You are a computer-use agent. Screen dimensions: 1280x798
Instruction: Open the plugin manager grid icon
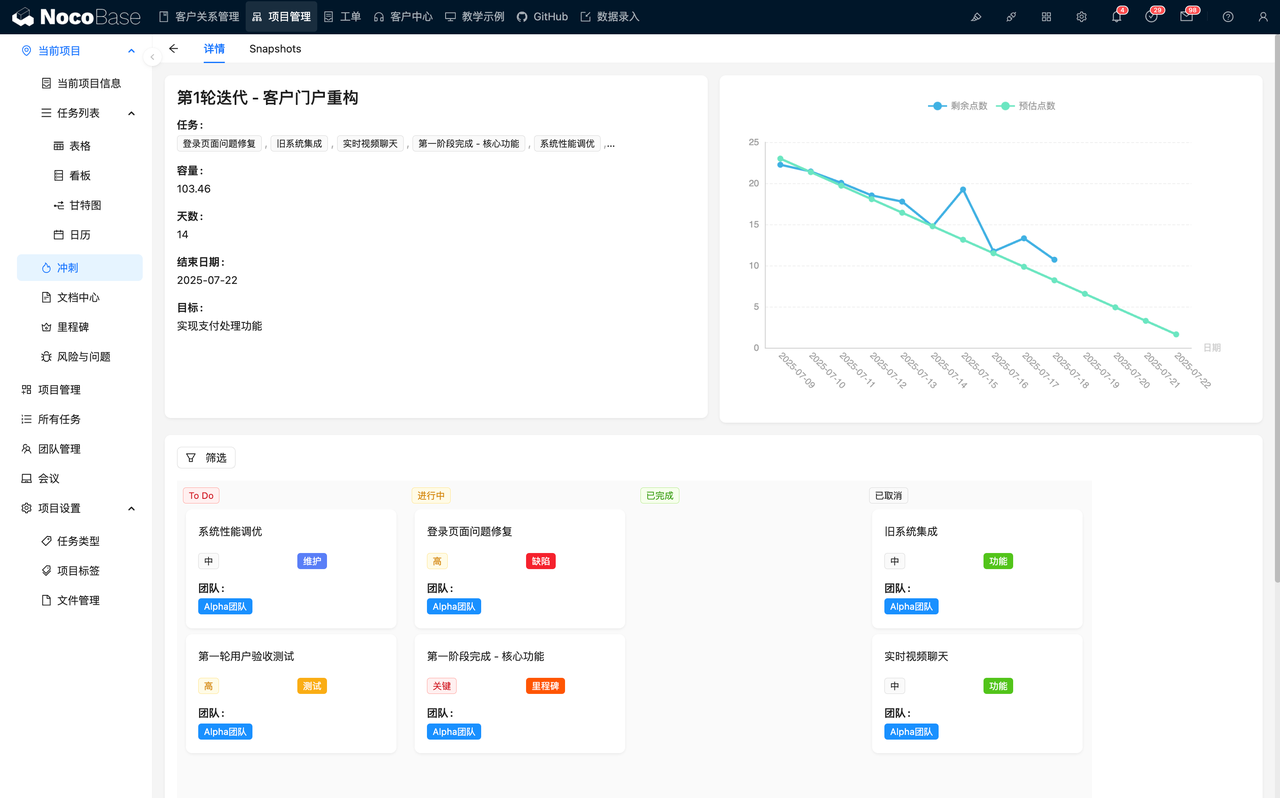tap(1046, 17)
